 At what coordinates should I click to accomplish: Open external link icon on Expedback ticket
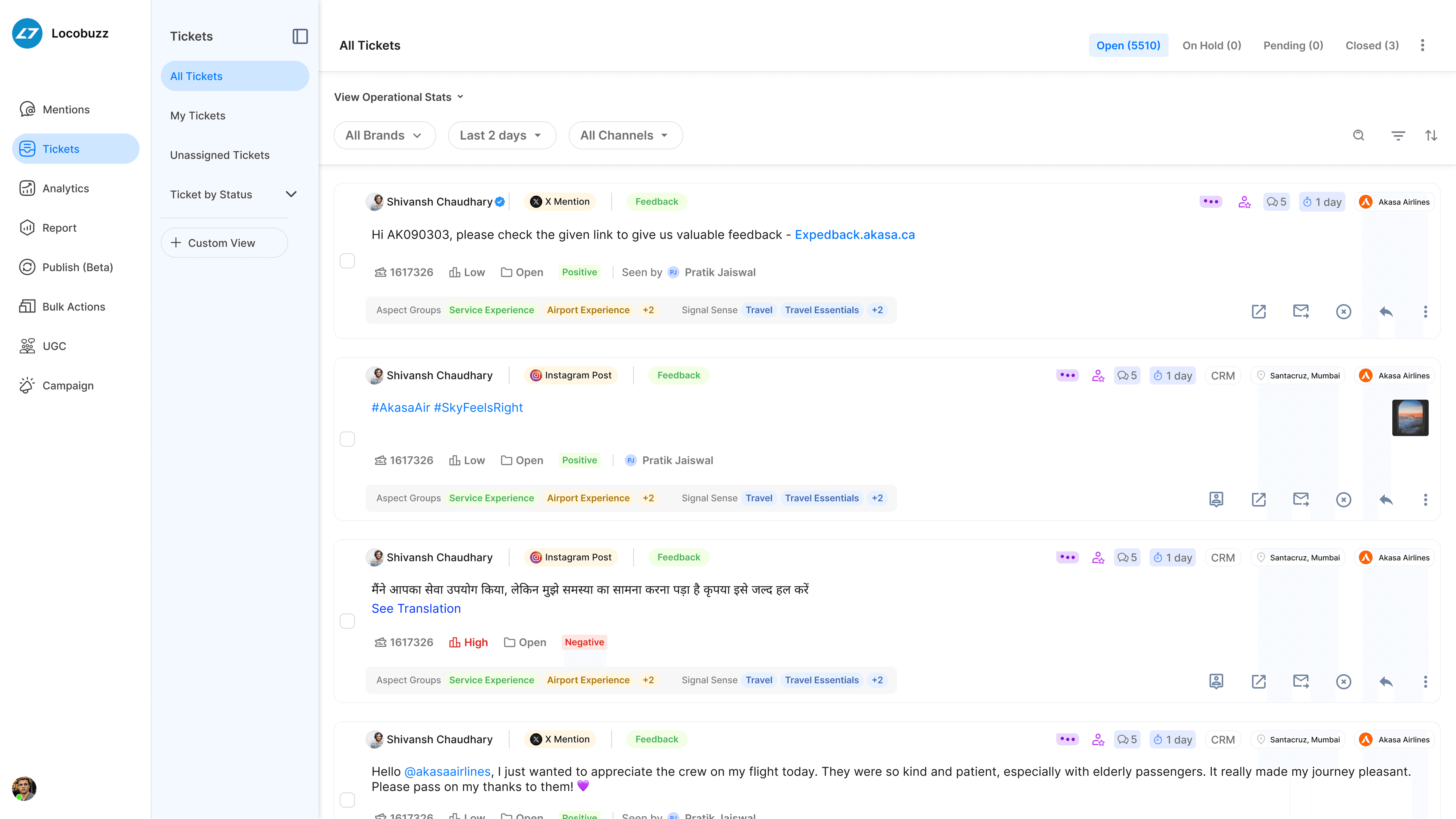click(1259, 311)
